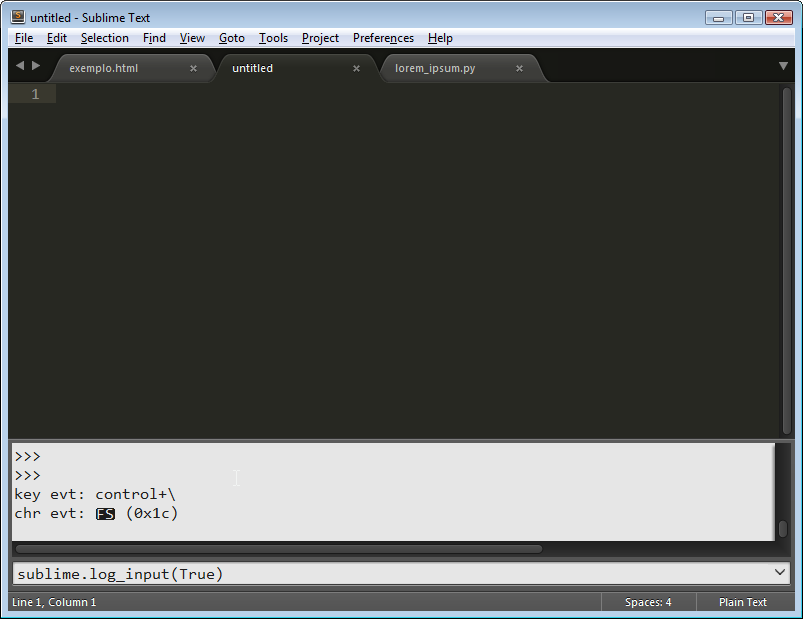Close the exemplo.html tab
Image resolution: width=803 pixels, height=619 pixels.
pos(194,69)
